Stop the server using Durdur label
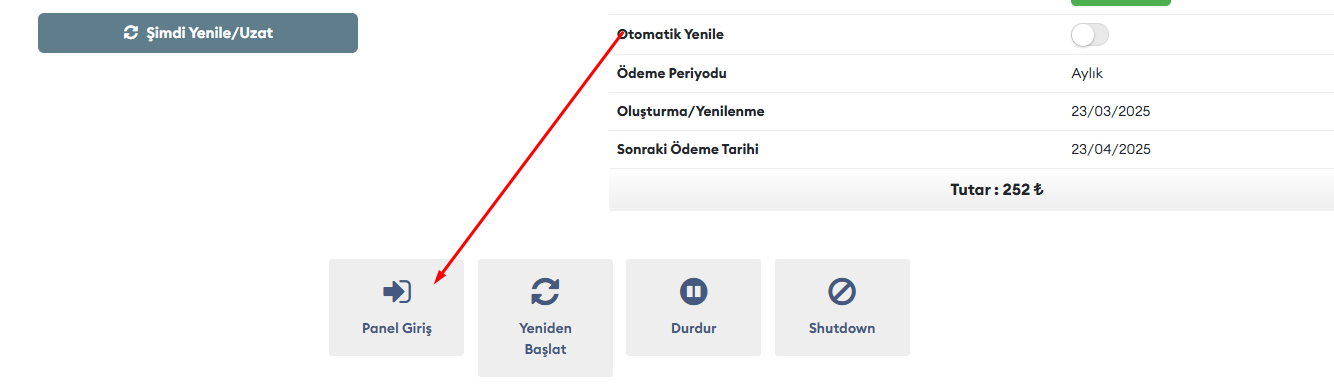 click(x=693, y=328)
